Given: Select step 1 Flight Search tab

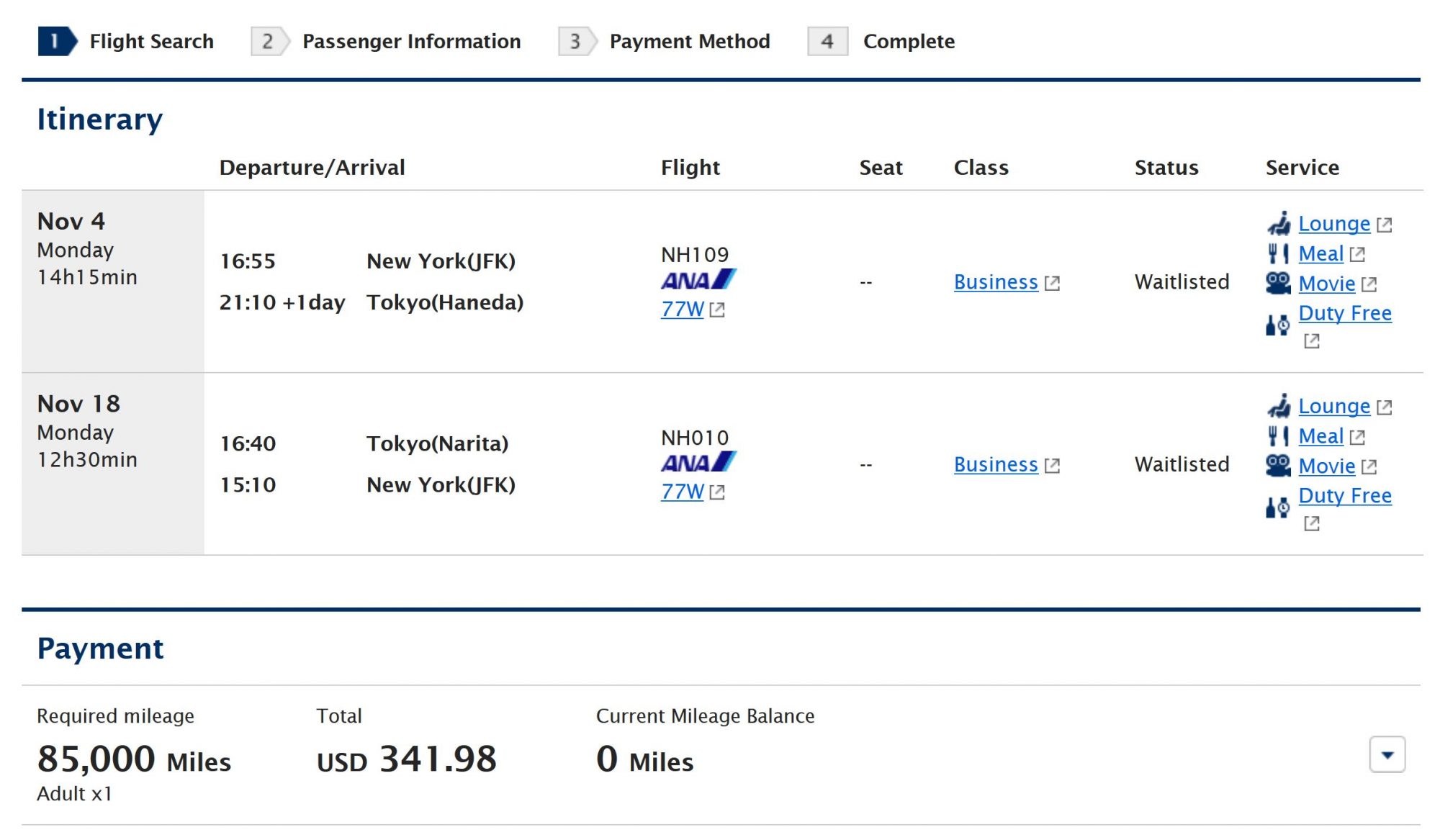Looking at the screenshot, I should click(126, 41).
